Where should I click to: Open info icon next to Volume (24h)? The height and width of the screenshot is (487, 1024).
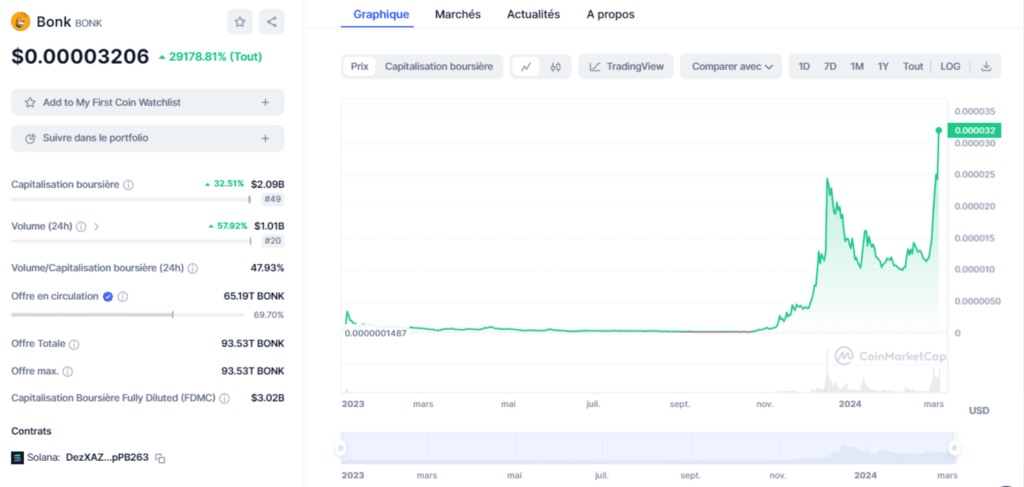(81, 227)
